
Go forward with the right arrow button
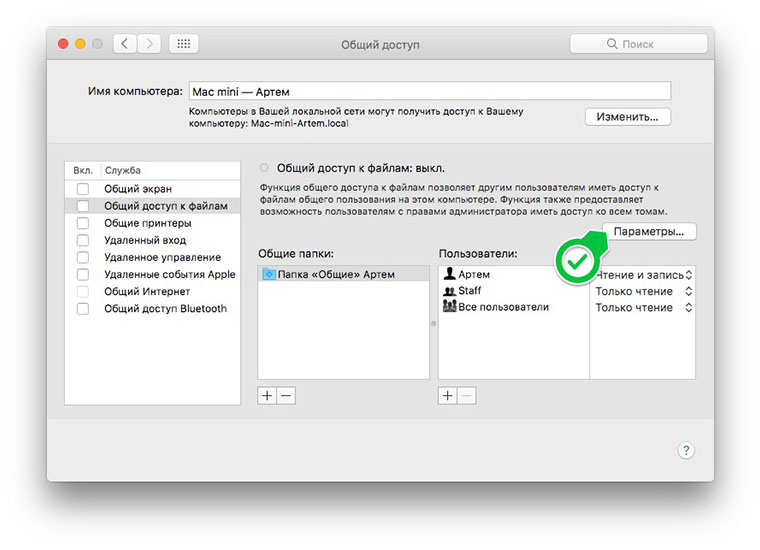pos(149,44)
